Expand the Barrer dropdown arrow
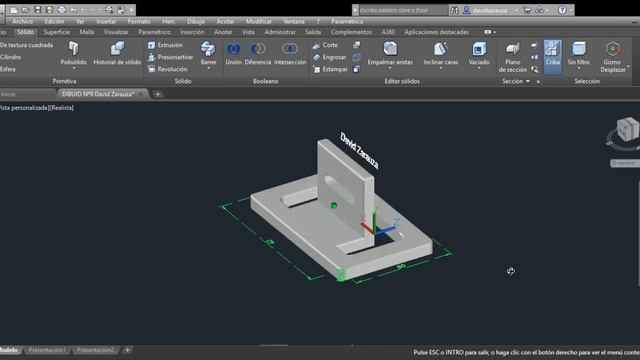Screen dimensions: 640x360 [208, 68]
